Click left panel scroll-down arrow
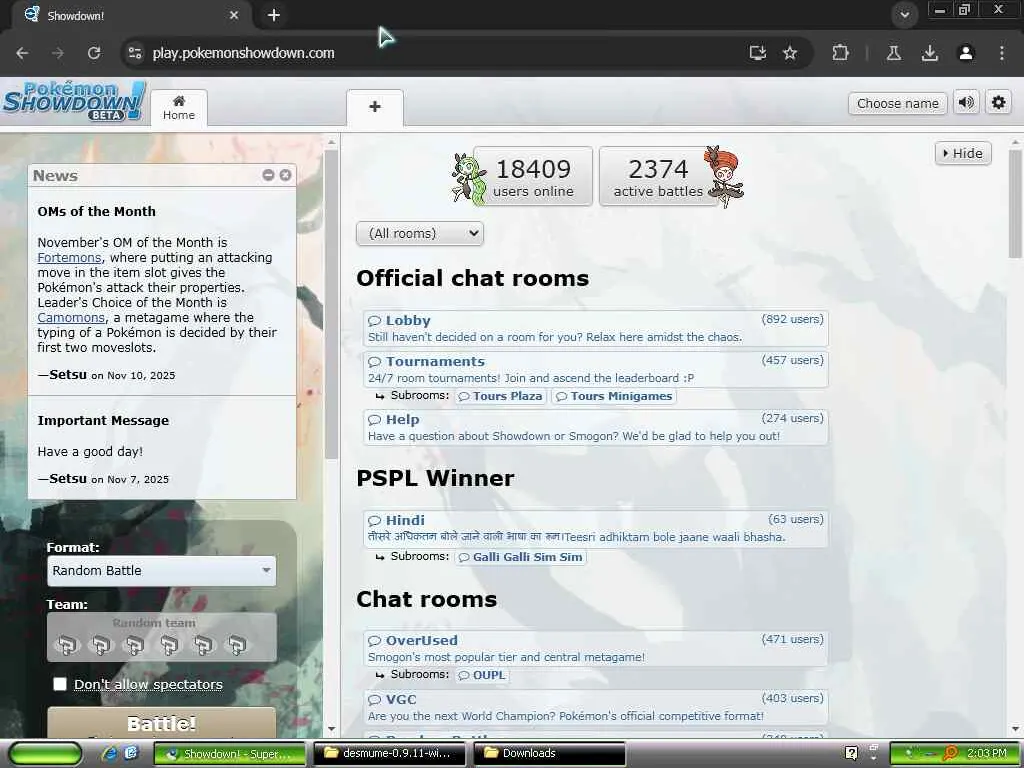Screen dimensions: 1024x768 [331, 729]
